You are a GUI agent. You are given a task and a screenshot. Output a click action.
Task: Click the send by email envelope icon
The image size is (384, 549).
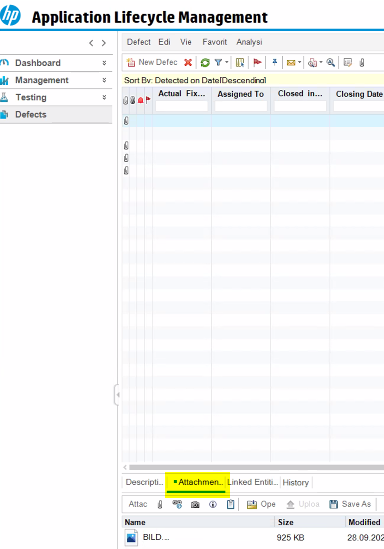[291, 63]
